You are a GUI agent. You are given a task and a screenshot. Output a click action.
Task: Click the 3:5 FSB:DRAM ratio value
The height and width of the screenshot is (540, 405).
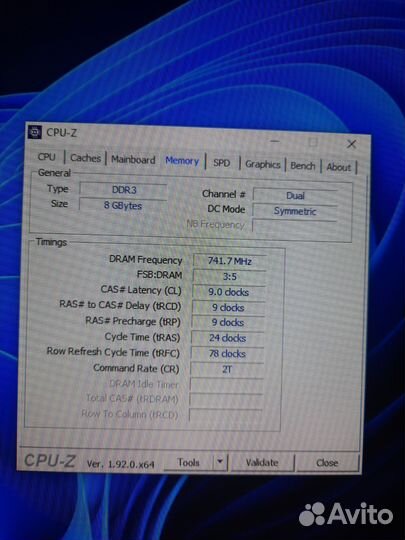point(229,277)
